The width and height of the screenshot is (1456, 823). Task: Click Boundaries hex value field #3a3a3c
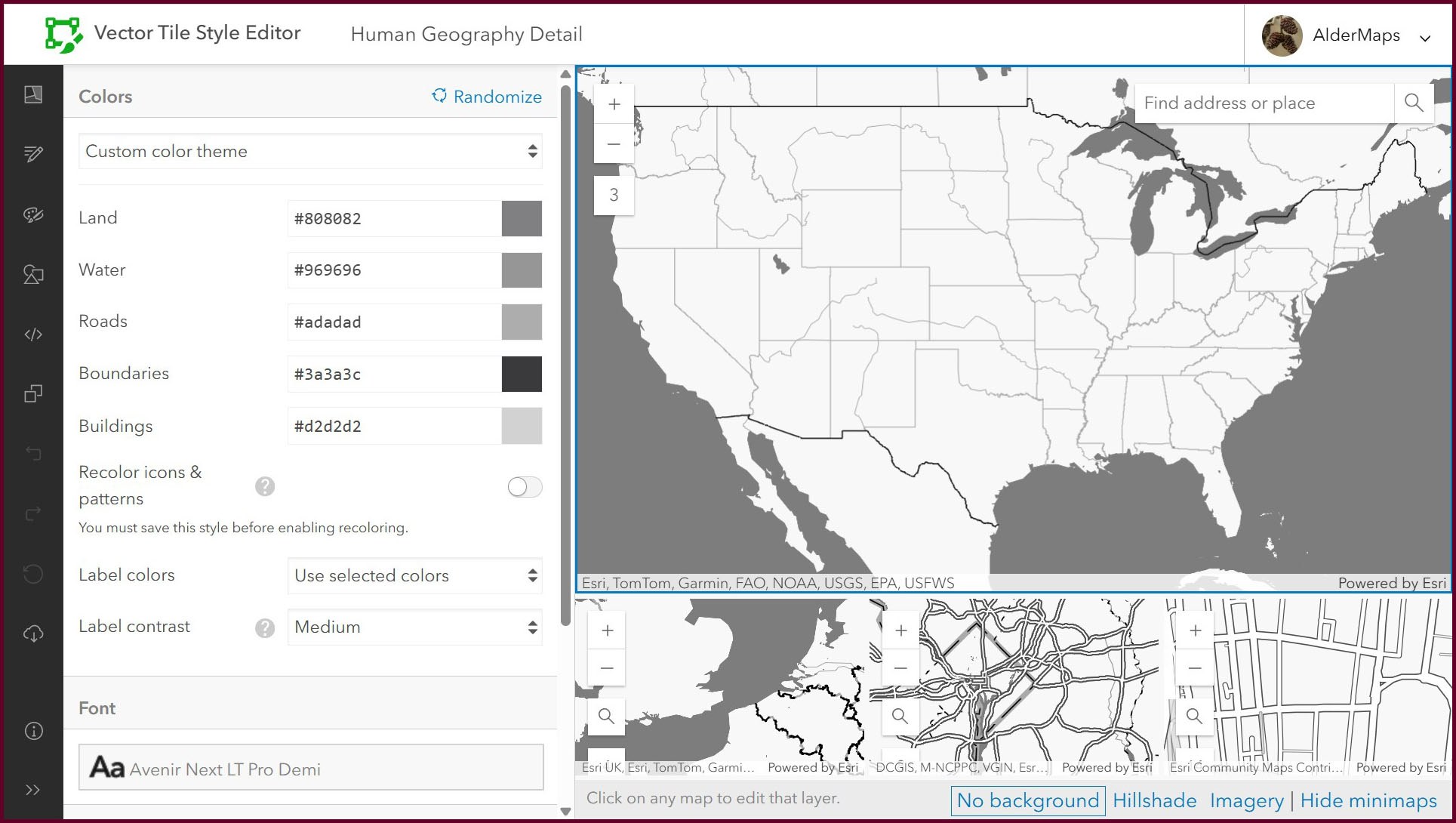[x=394, y=374]
